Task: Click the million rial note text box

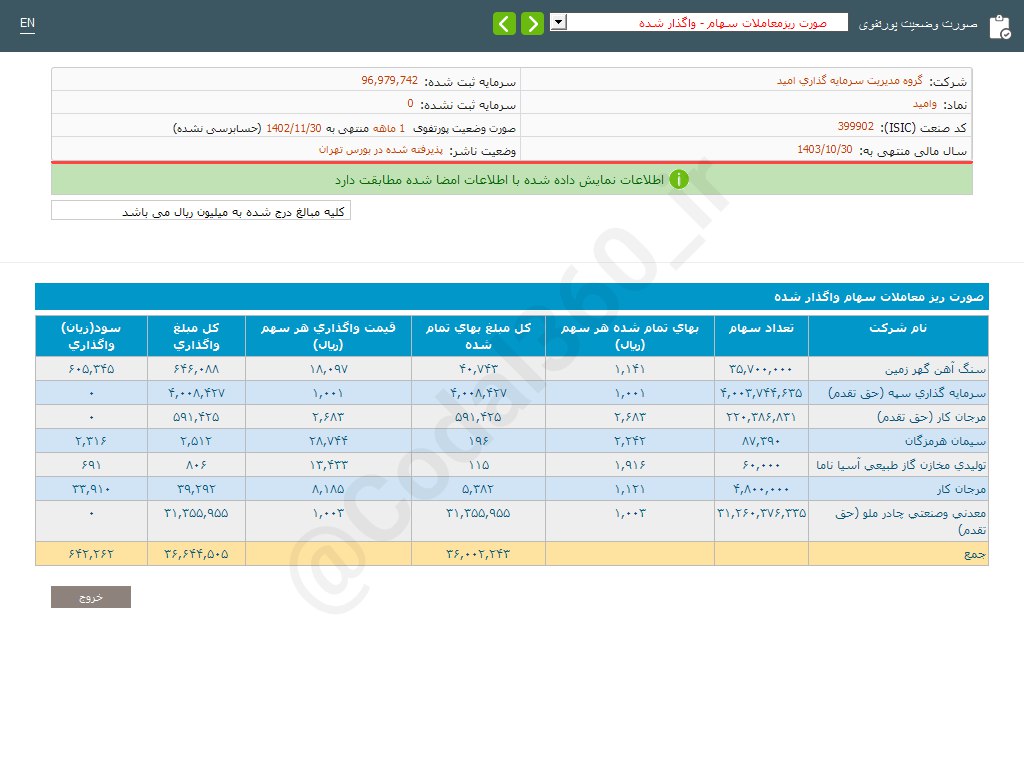Action: [201, 211]
